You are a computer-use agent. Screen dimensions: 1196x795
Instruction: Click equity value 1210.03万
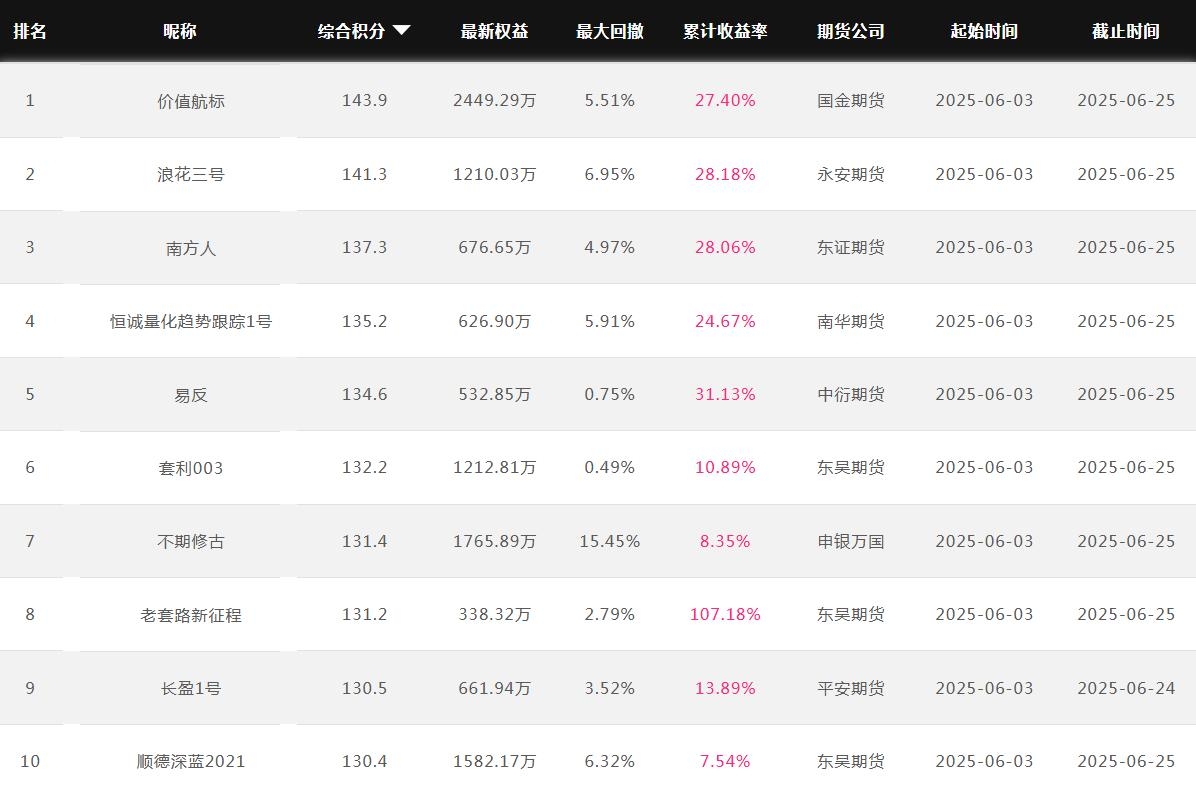(x=494, y=175)
